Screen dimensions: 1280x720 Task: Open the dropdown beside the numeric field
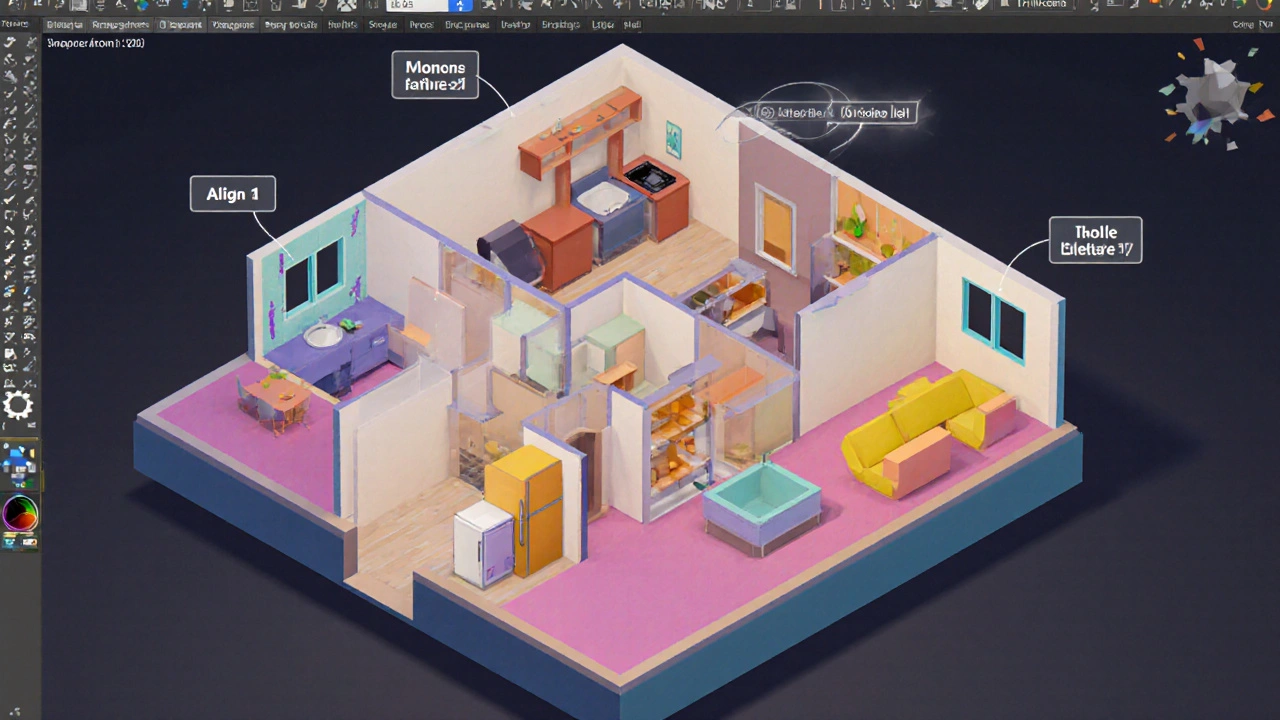click(x=460, y=5)
